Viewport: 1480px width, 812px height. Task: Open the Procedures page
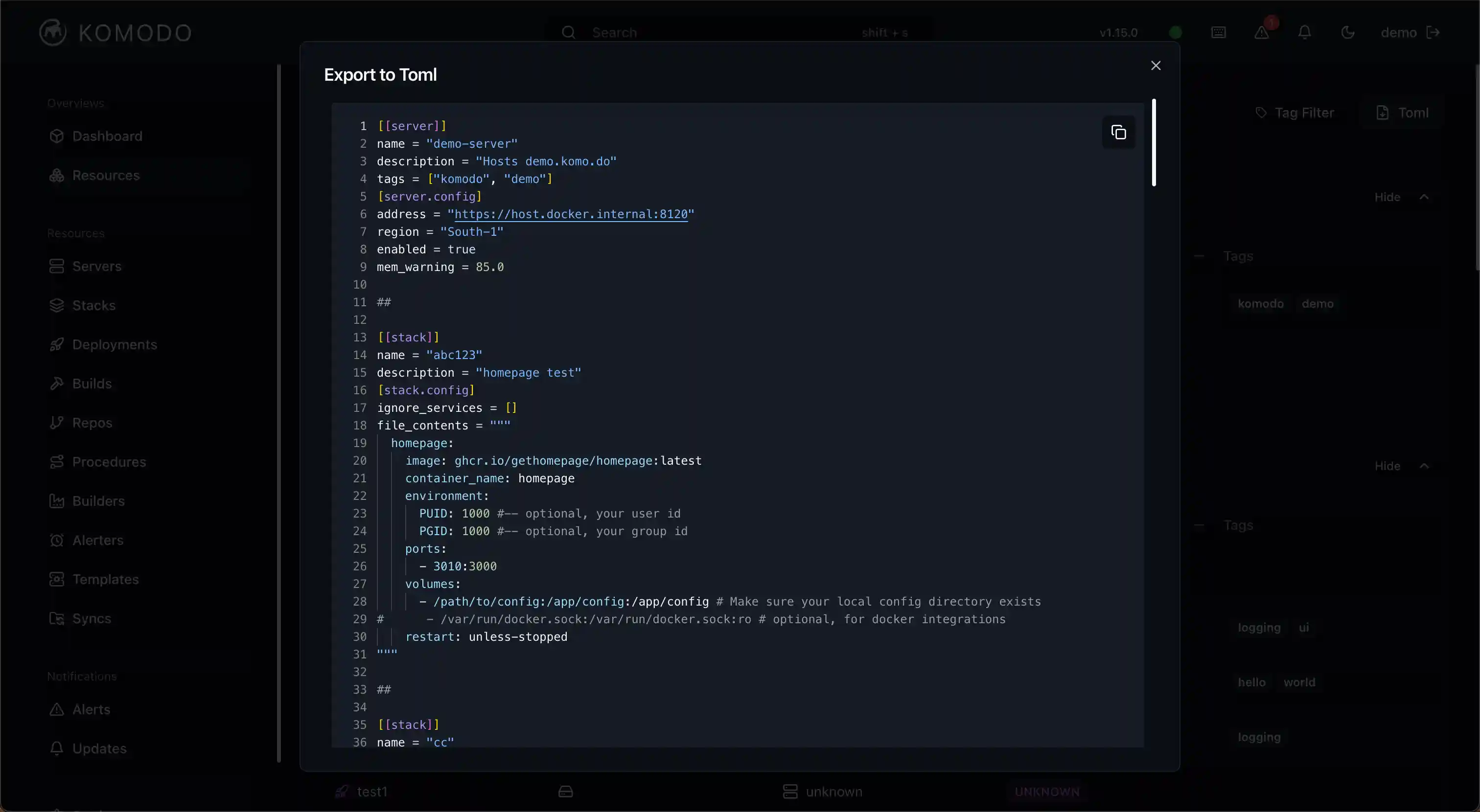[x=109, y=462]
